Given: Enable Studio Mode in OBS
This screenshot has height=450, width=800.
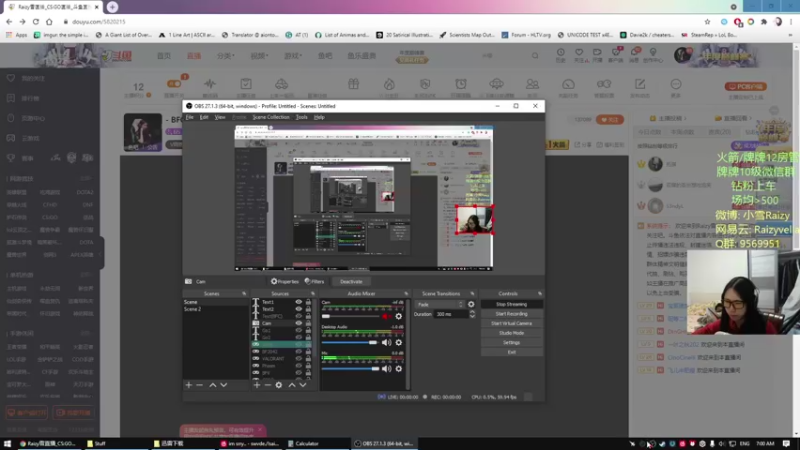Looking at the screenshot, I should pos(511,333).
